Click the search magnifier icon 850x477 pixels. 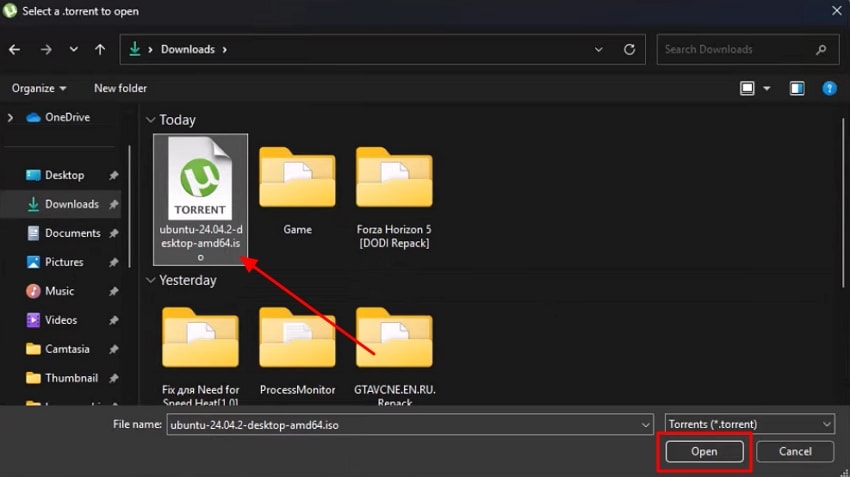[821, 49]
